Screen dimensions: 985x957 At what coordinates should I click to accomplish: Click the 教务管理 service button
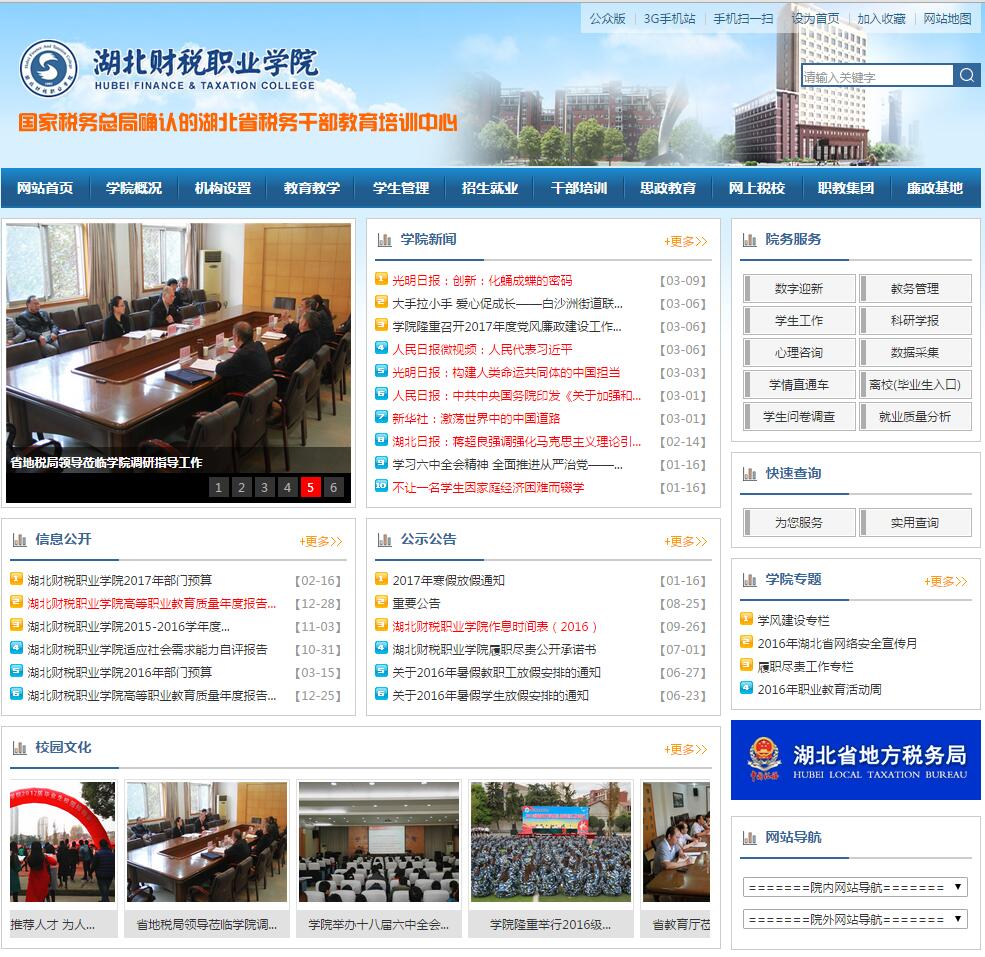(915, 288)
